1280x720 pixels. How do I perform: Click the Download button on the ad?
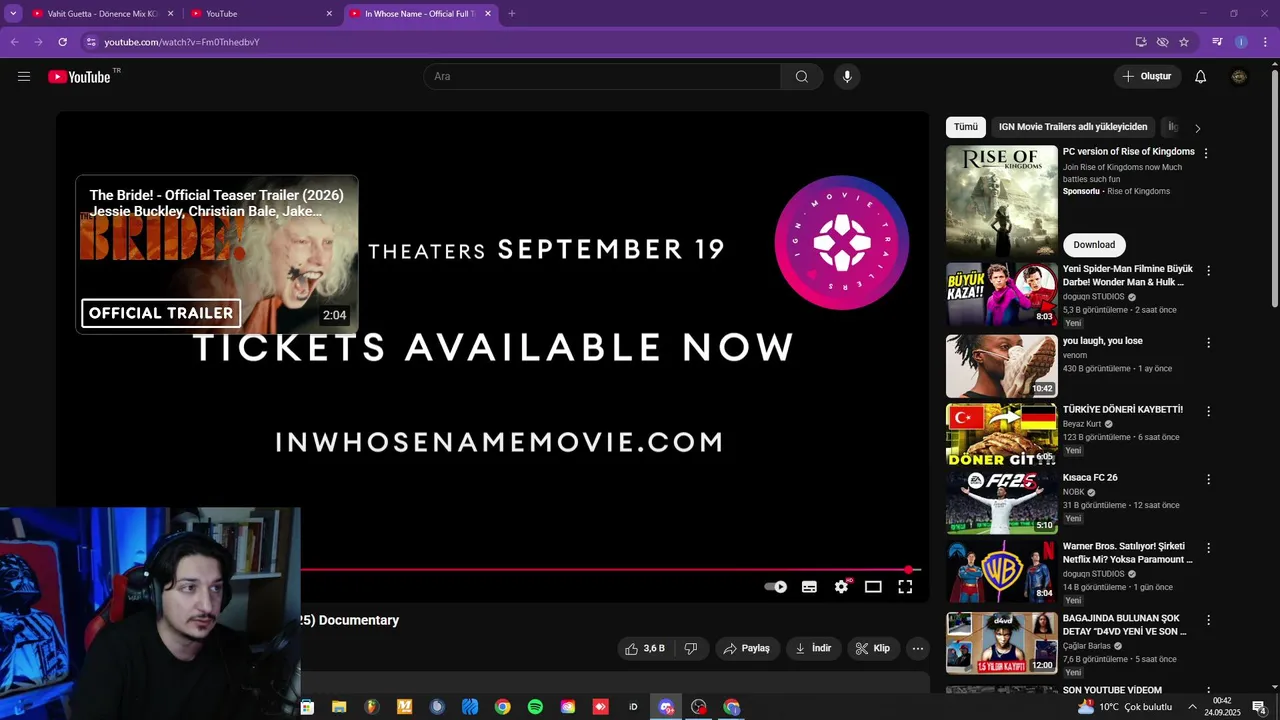[x=1094, y=245]
